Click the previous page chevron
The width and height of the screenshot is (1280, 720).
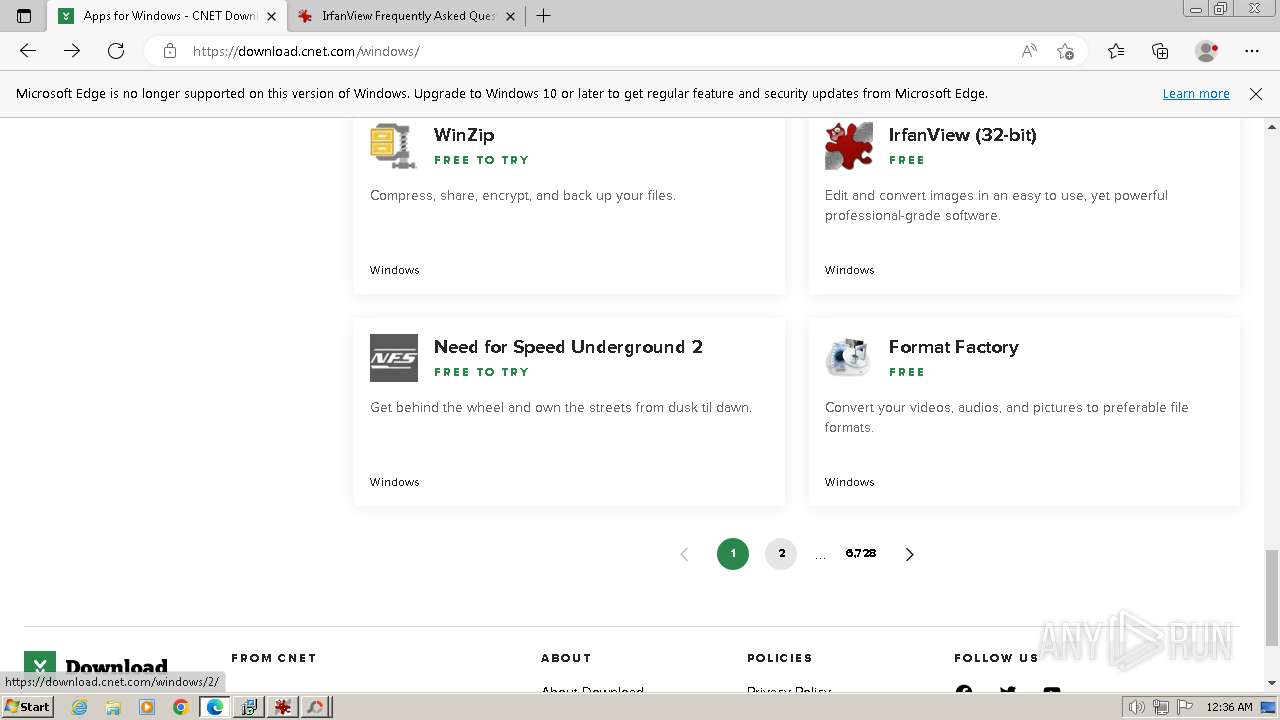[684, 554]
